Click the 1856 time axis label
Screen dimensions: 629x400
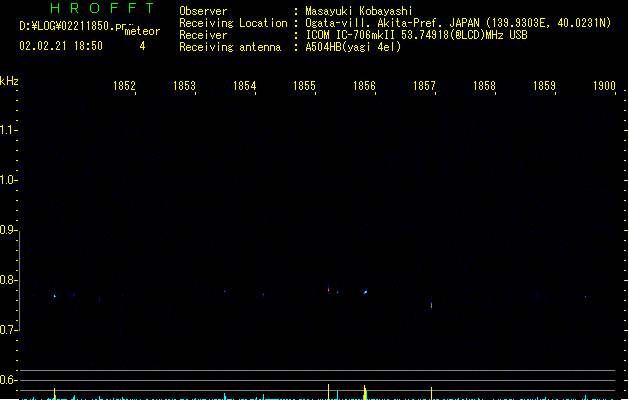pos(364,86)
